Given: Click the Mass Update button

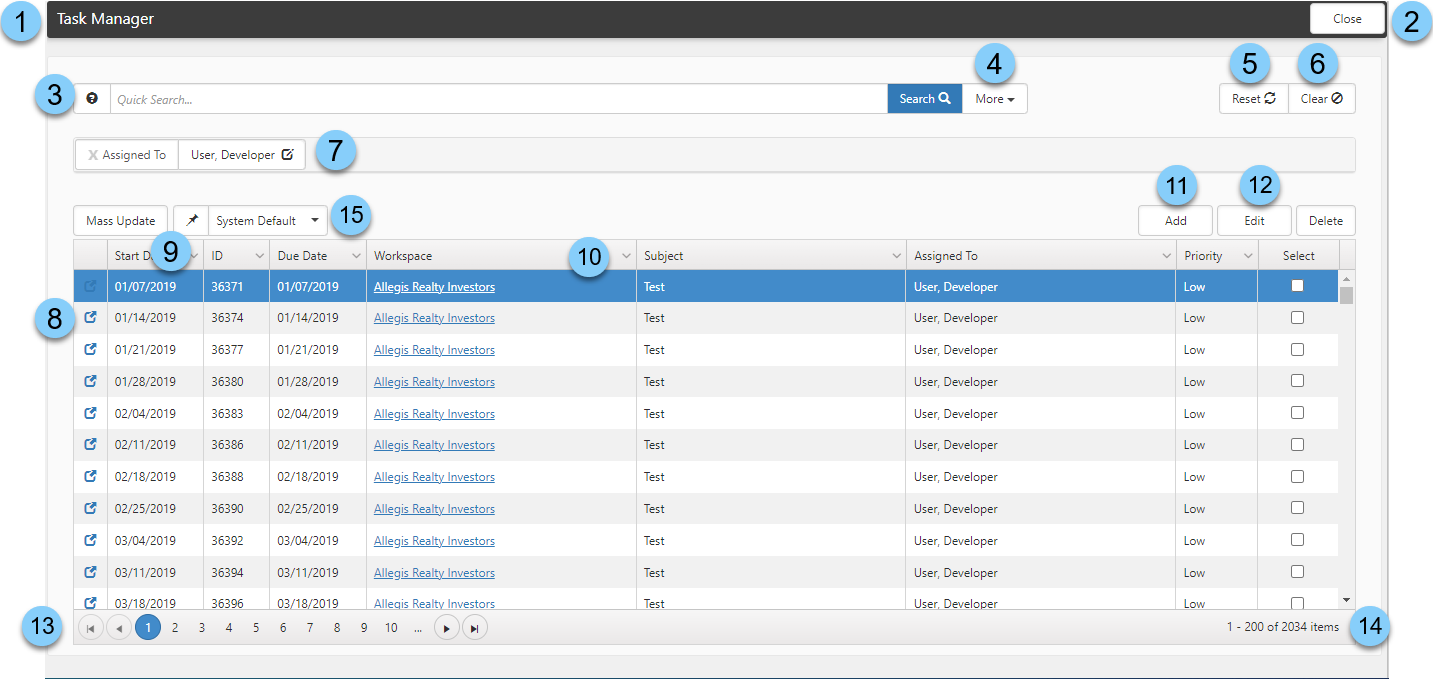Looking at the screenshot, I should click(x=121, y=221).
